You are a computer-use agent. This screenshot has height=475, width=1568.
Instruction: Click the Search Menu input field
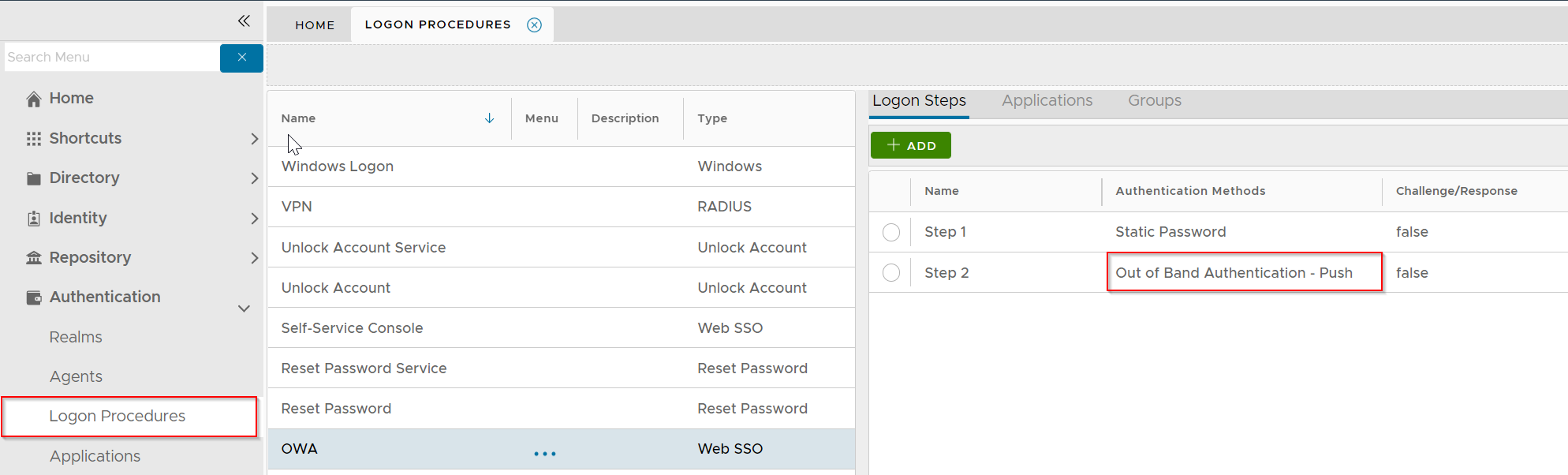click(x=111, y=58)
